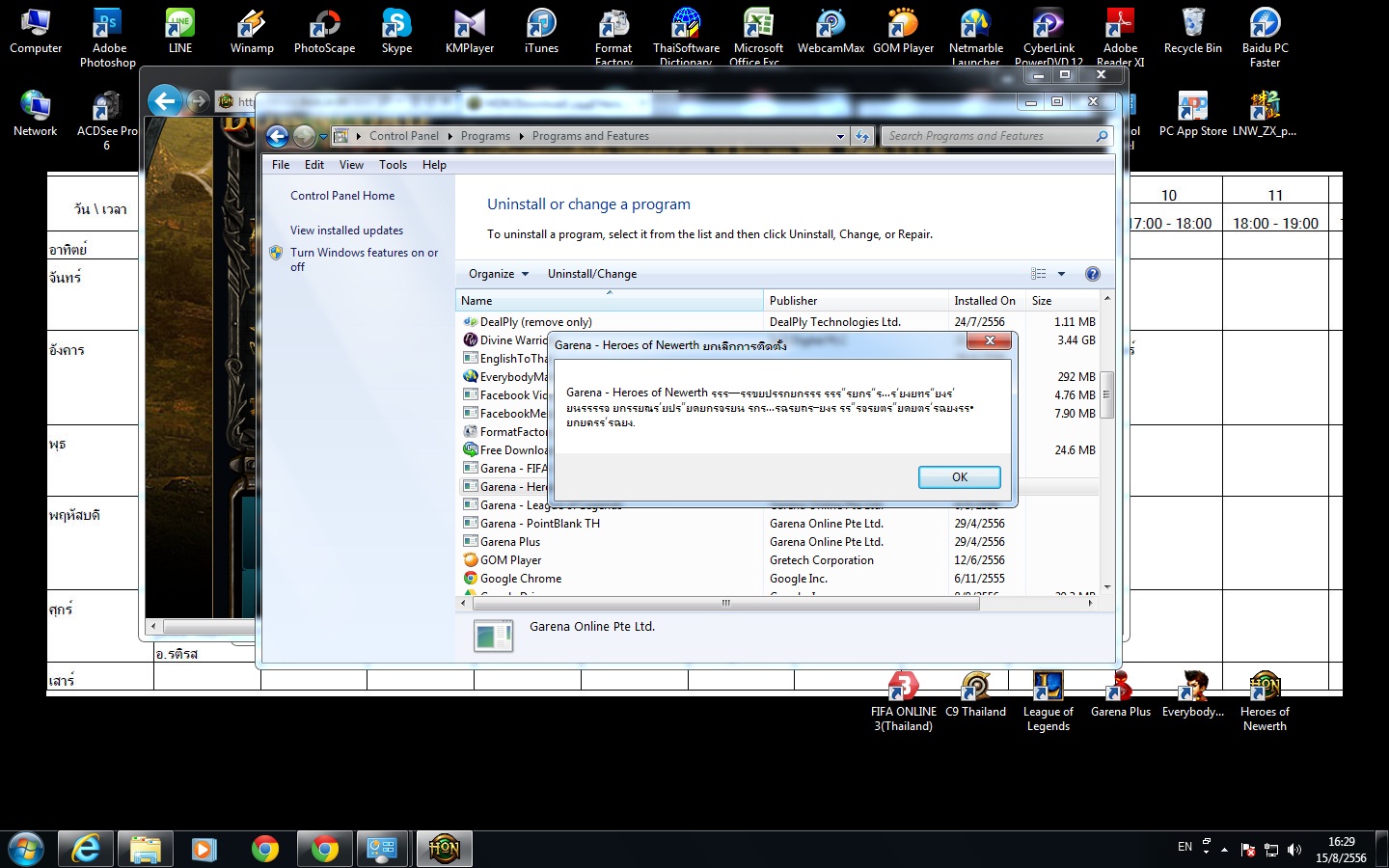This screenshot has width=1389, height=868.
Task: Click the program list horizontal scrollbar thumb
Action: (x=725, y=604)
